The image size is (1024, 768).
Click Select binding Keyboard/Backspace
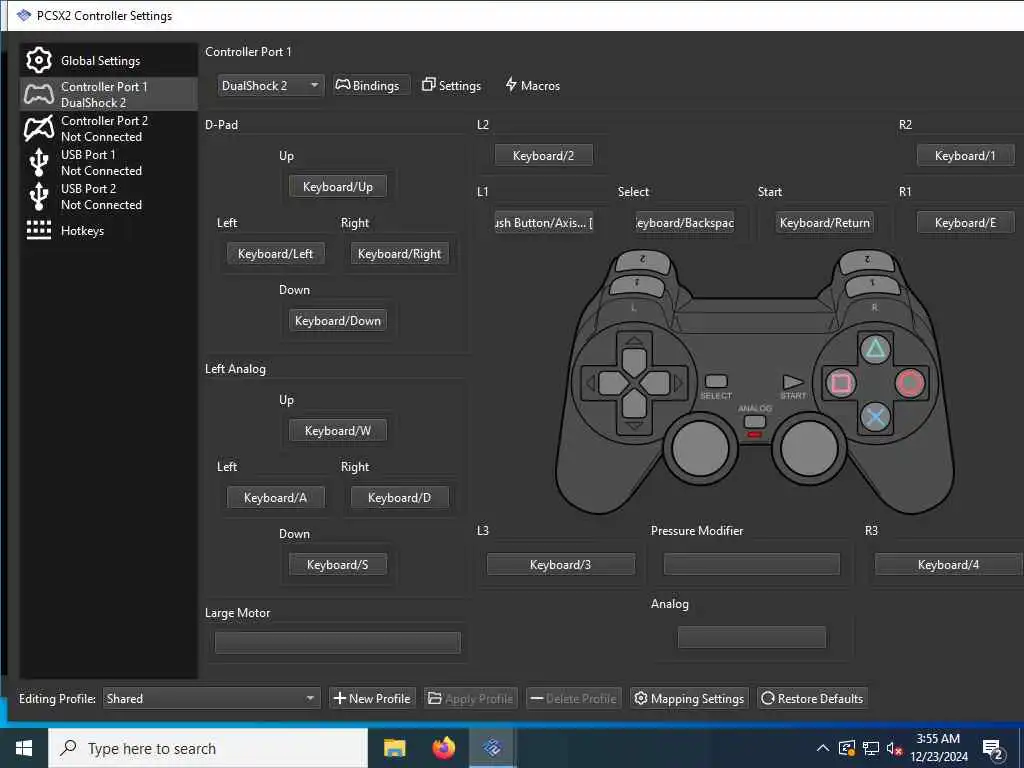point(684,223)
